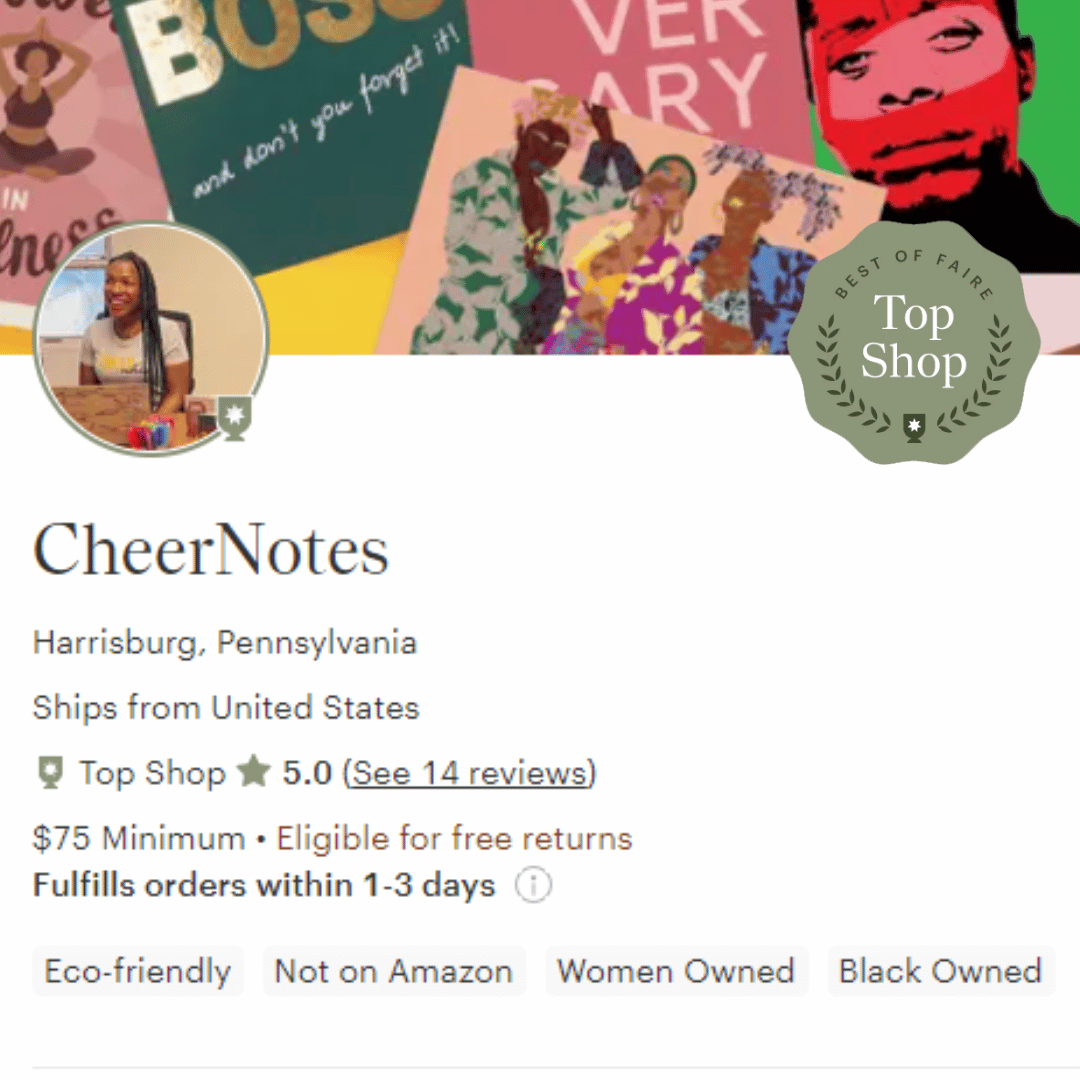Click the small Top Shop badge on avatar
This screenshot has width=1080, height=1080.
(236, 418)
